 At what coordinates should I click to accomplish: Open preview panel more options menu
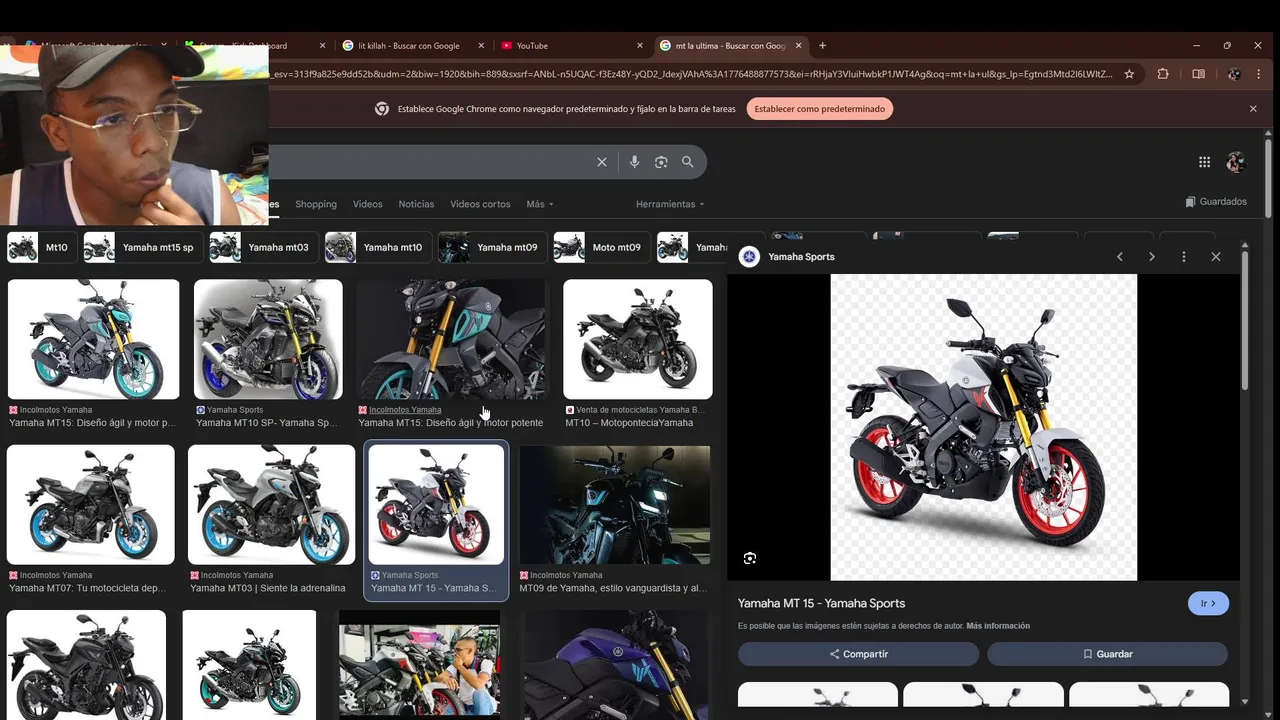(1184, 257)
